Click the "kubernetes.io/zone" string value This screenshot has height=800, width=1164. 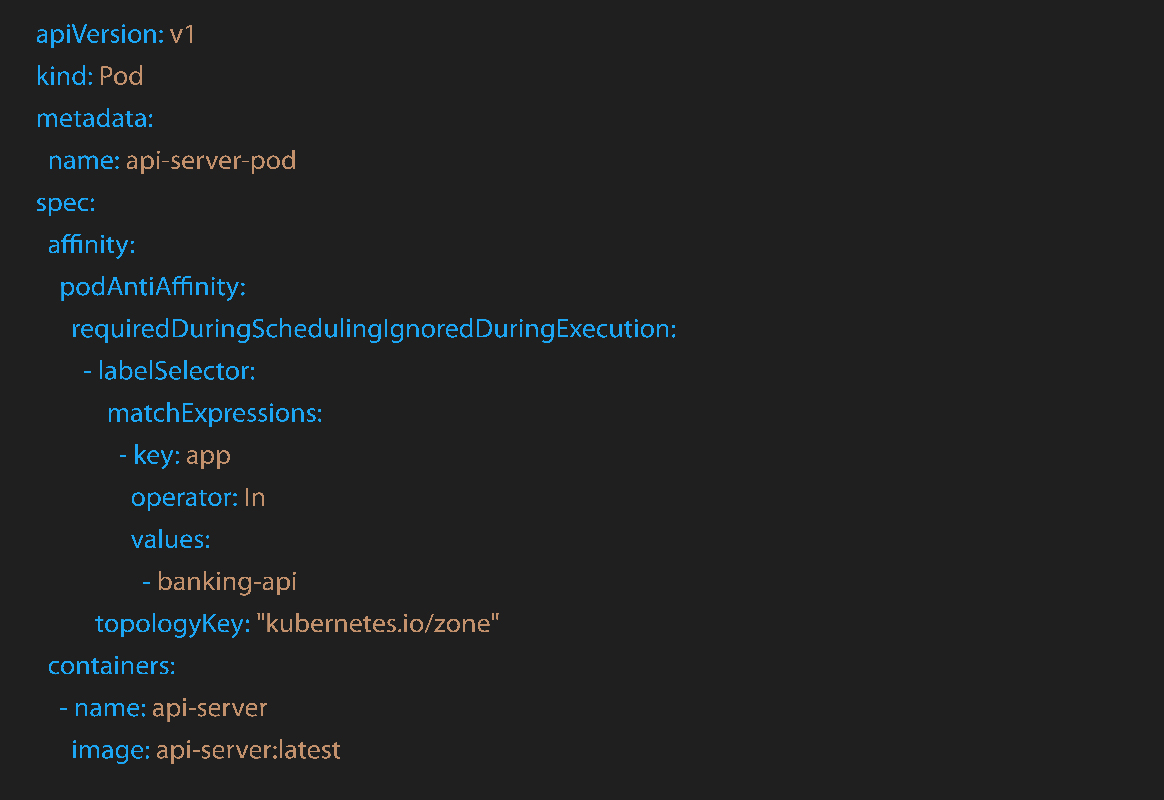point(378,624)
